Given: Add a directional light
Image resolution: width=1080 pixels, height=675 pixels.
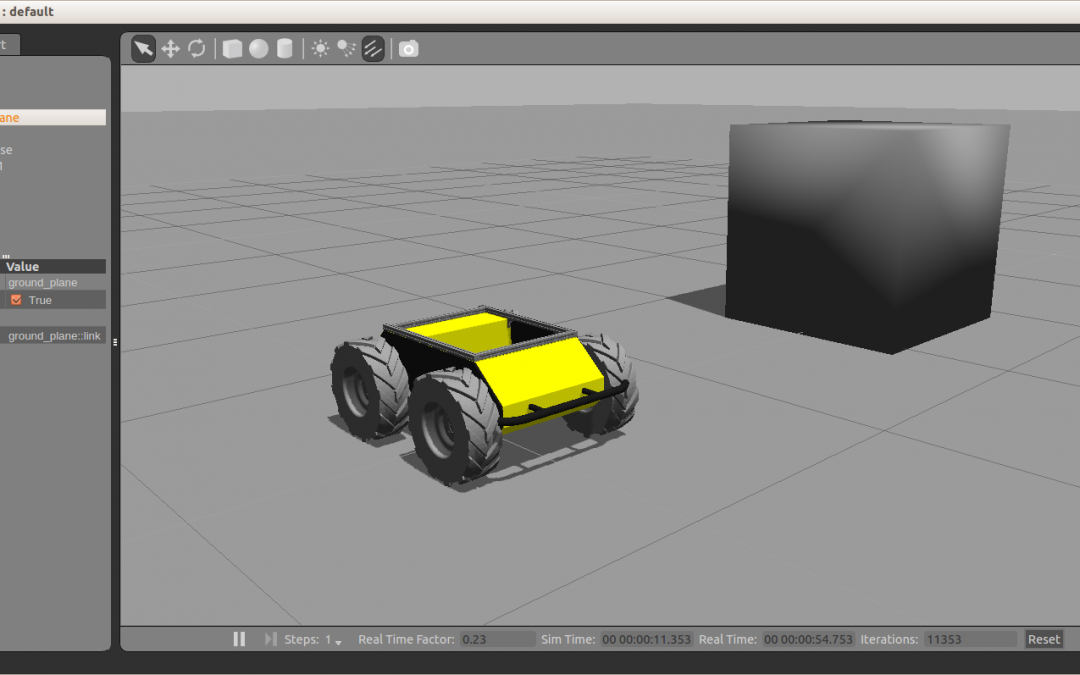Looking at the screenshot, I should pyautogui.click(x=373, y=49).
